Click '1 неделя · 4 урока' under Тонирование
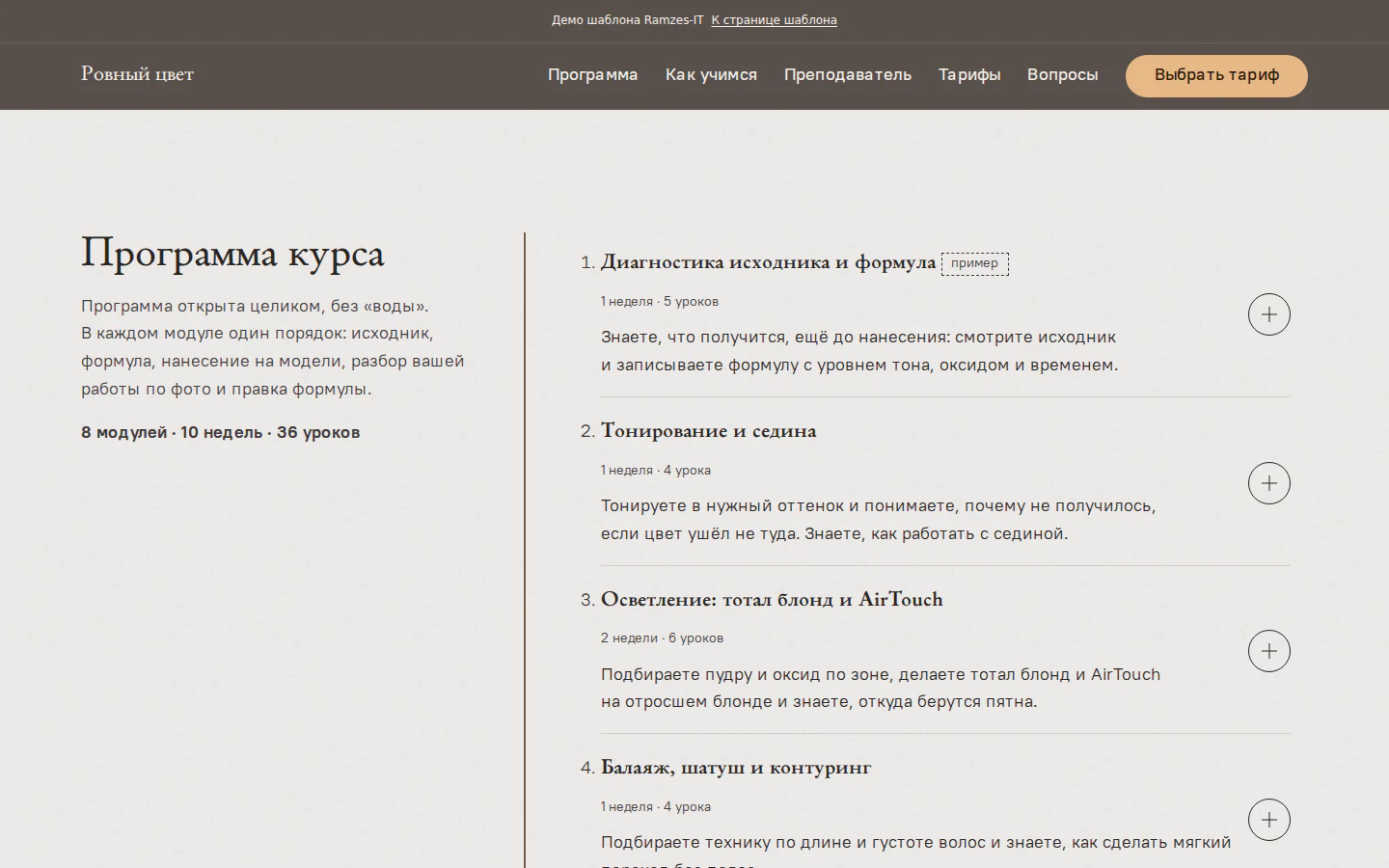 (656, 471)
